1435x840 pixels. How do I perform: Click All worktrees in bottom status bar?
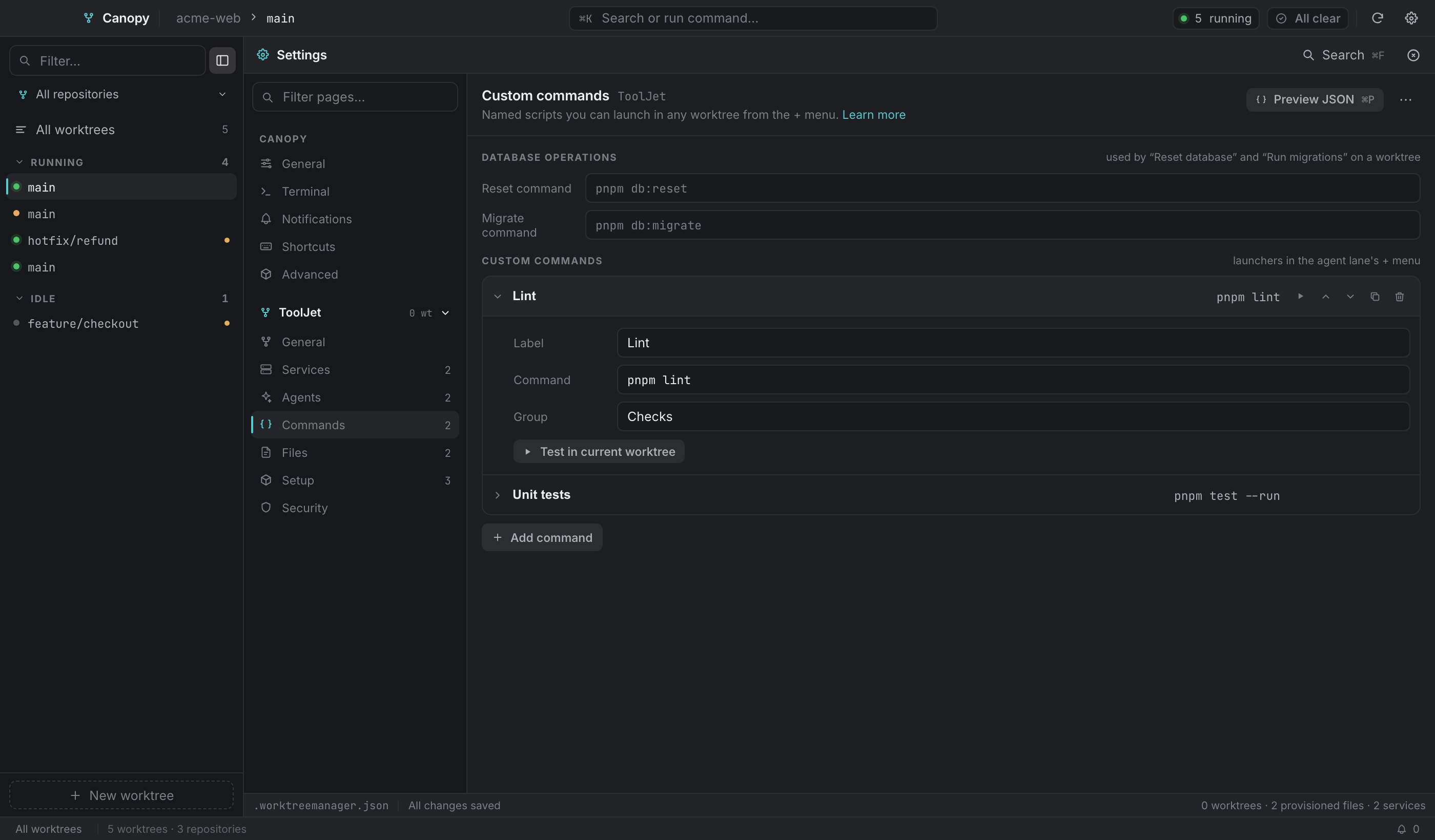click(48, 829)
